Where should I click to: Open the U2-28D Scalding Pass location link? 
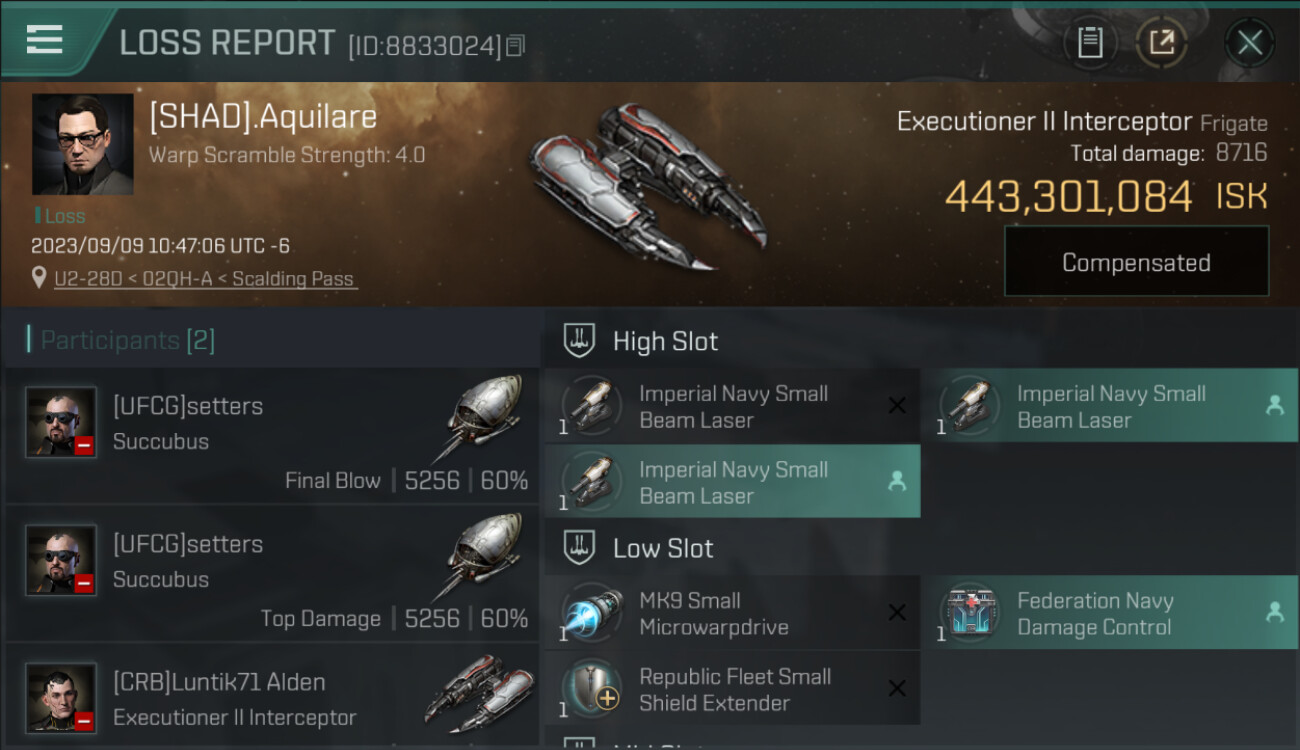coord(205,278)
